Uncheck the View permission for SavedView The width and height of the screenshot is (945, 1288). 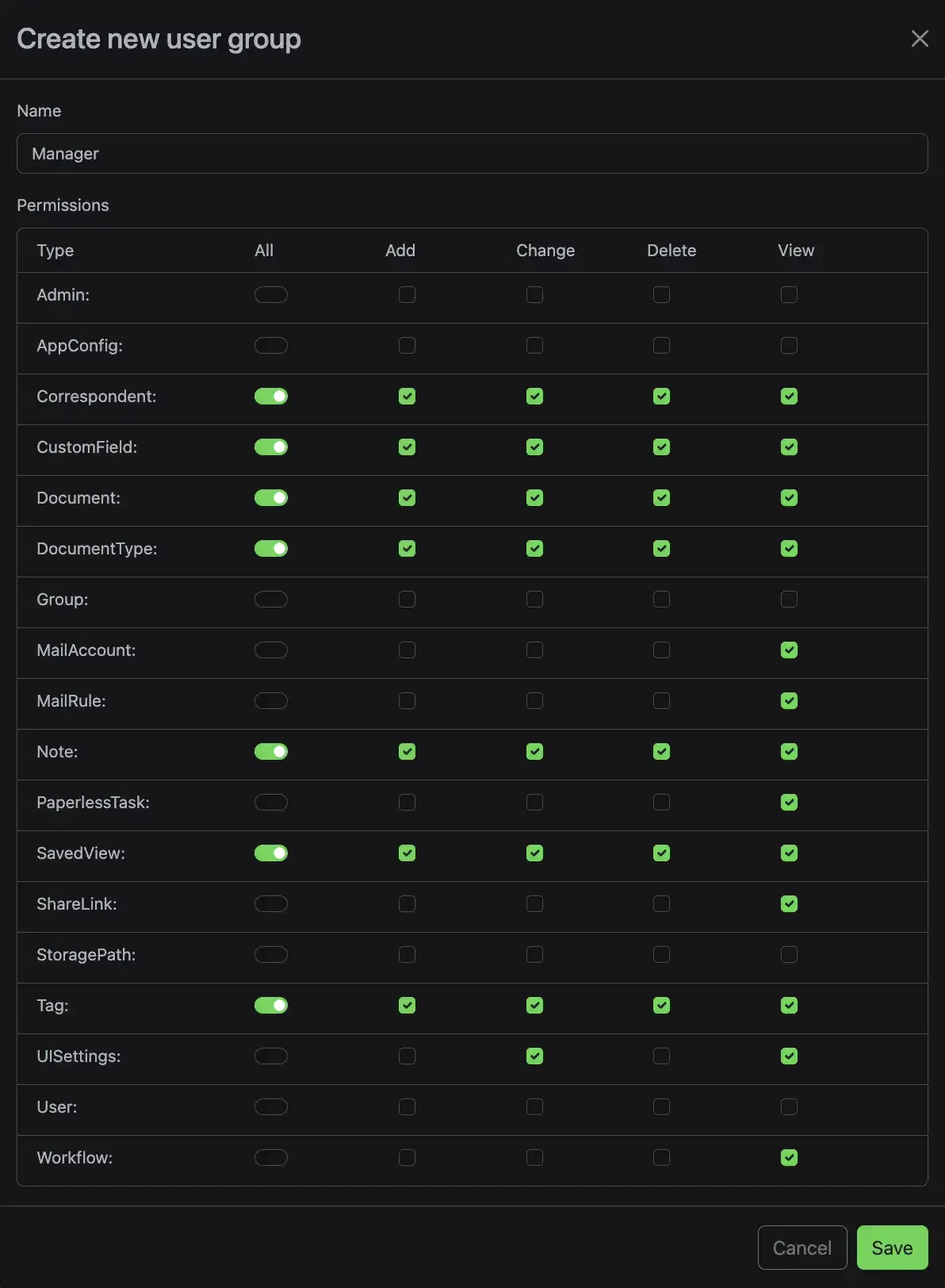[789, 853]
